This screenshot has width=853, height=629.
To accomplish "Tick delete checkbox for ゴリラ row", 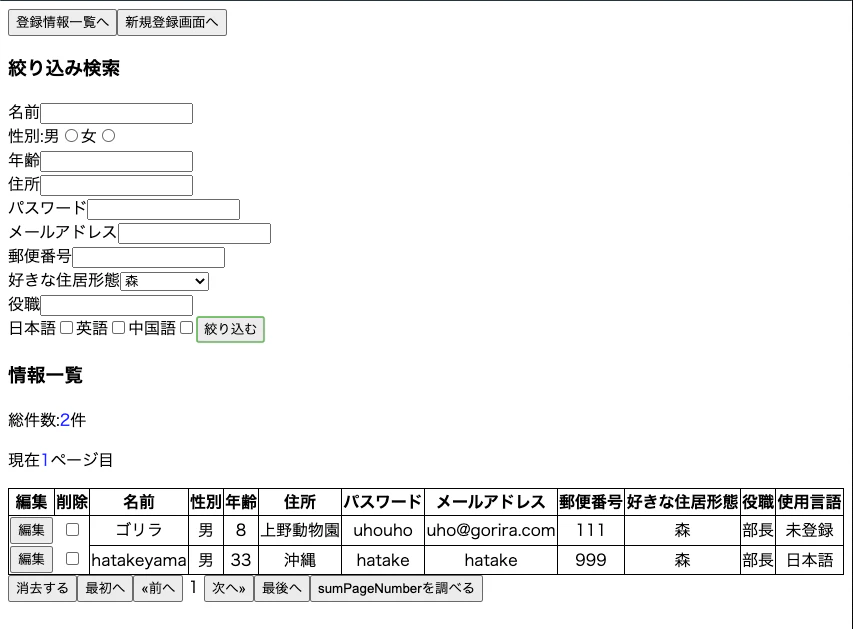I will point(72,529).
